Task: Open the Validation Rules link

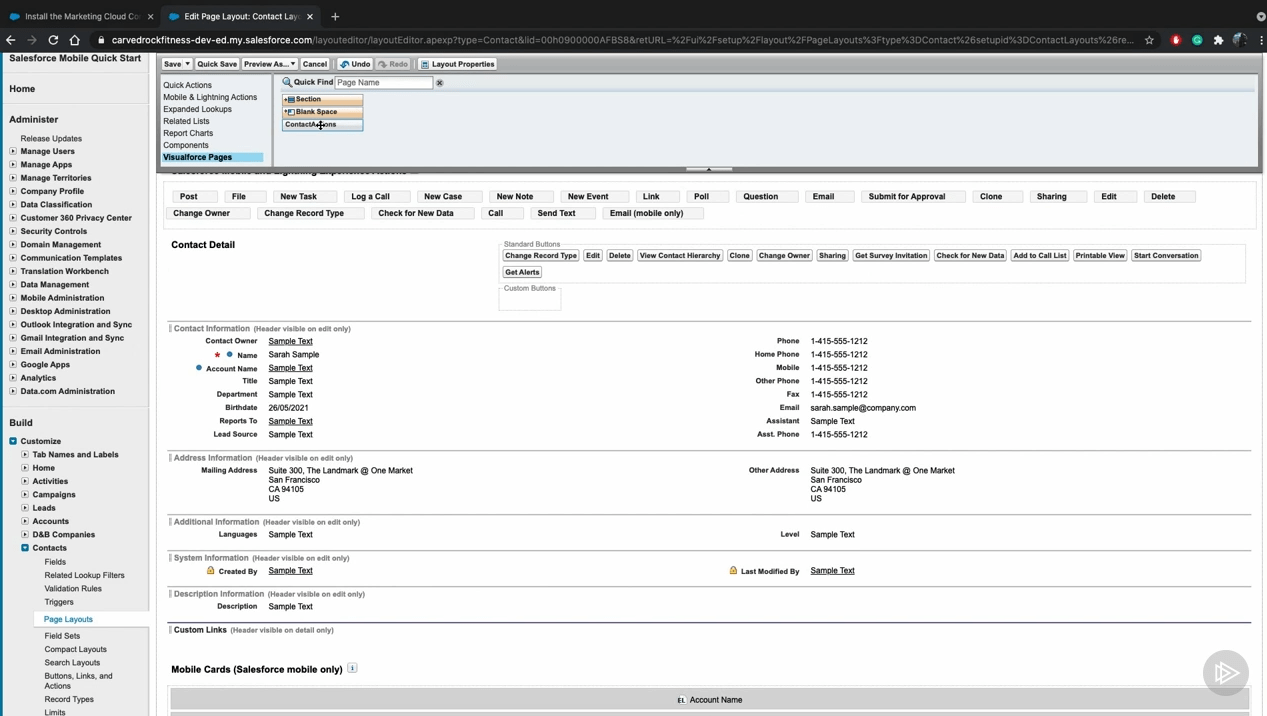Action: click(73, 588)
